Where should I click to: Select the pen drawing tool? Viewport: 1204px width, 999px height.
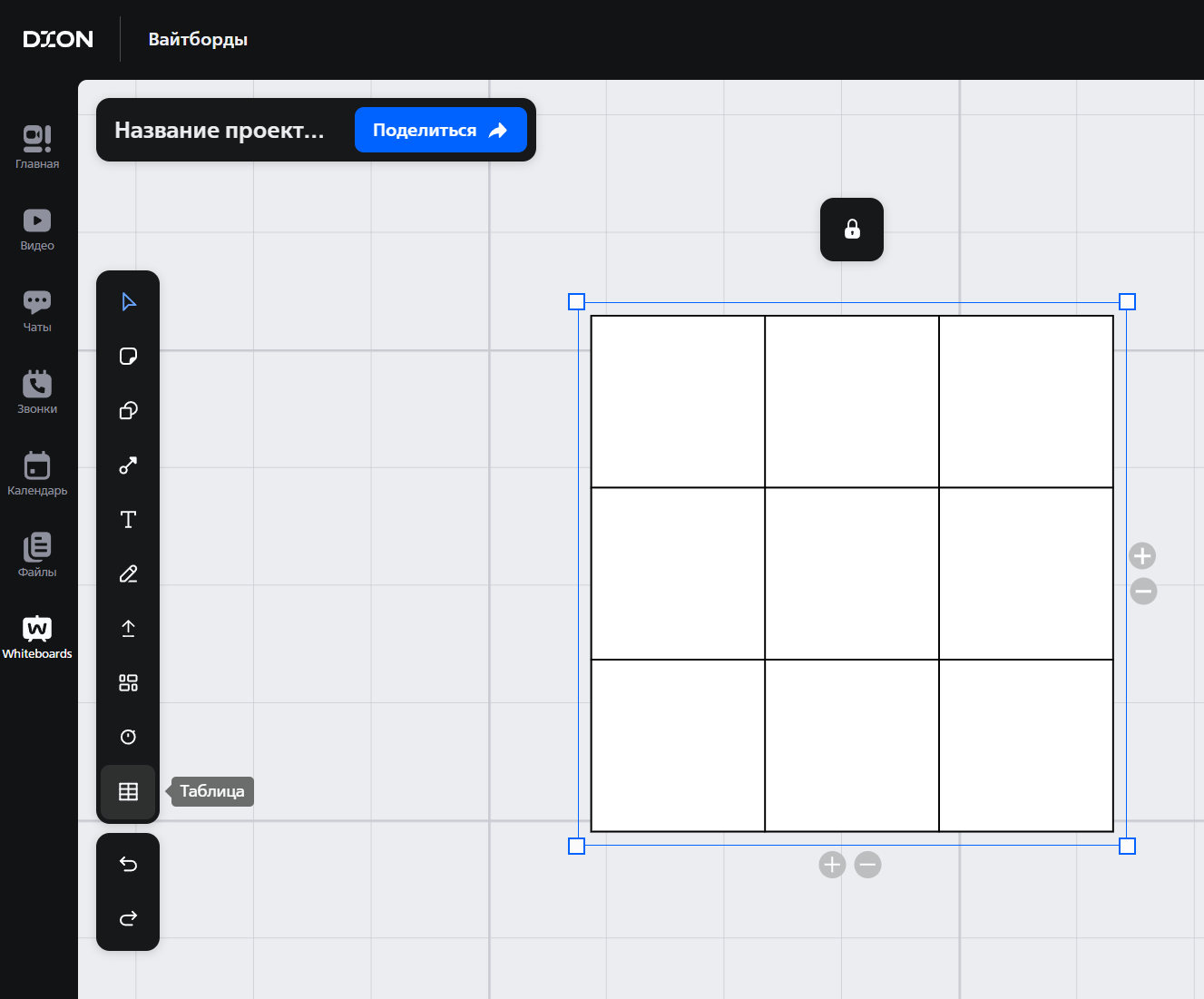click(128, 574)
